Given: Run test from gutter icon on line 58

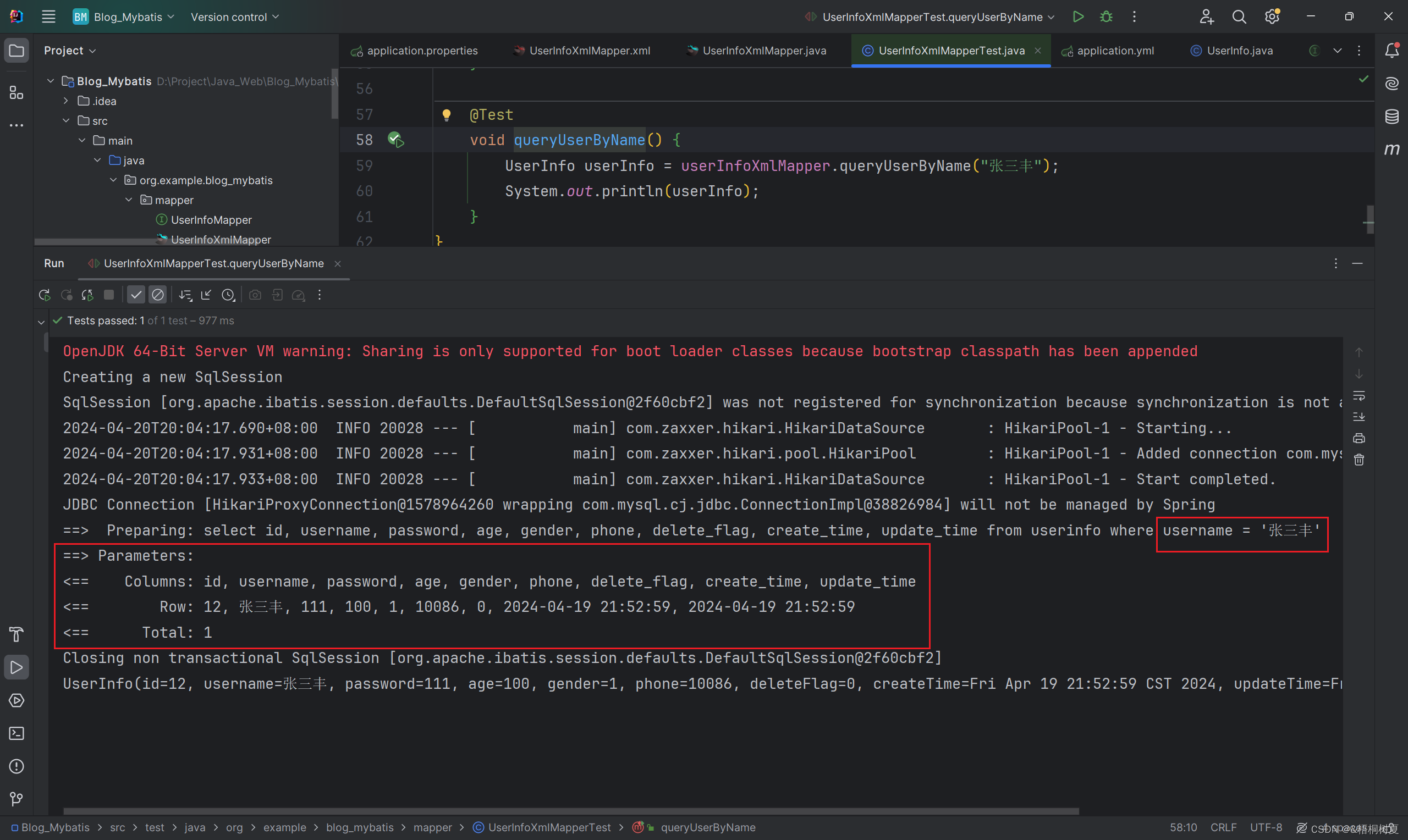Looking at the screenshot, I should click(x=396, y=140).
